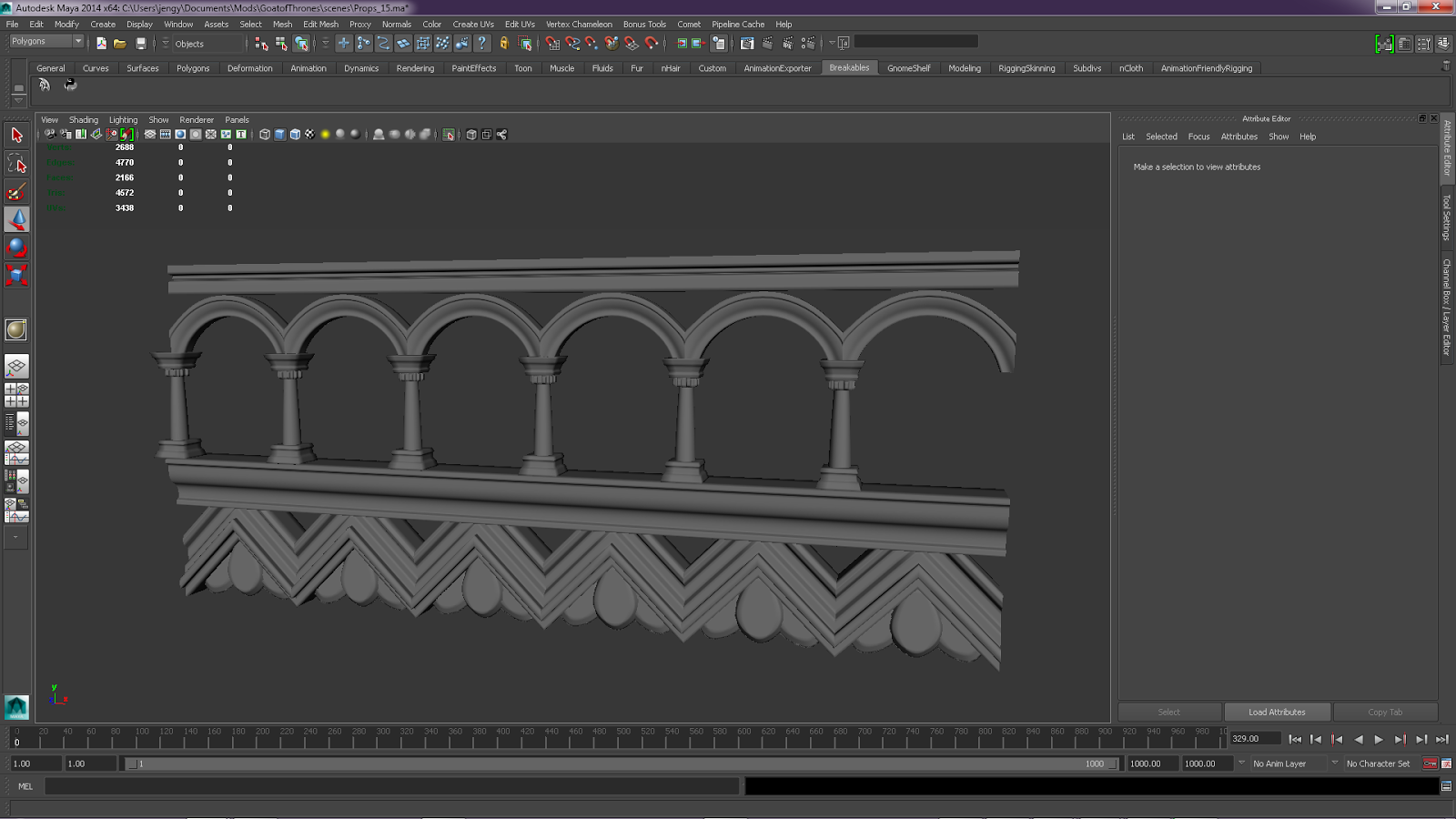
Task: Activate the Paint Selection tool
Action: (x=16, y=192)
